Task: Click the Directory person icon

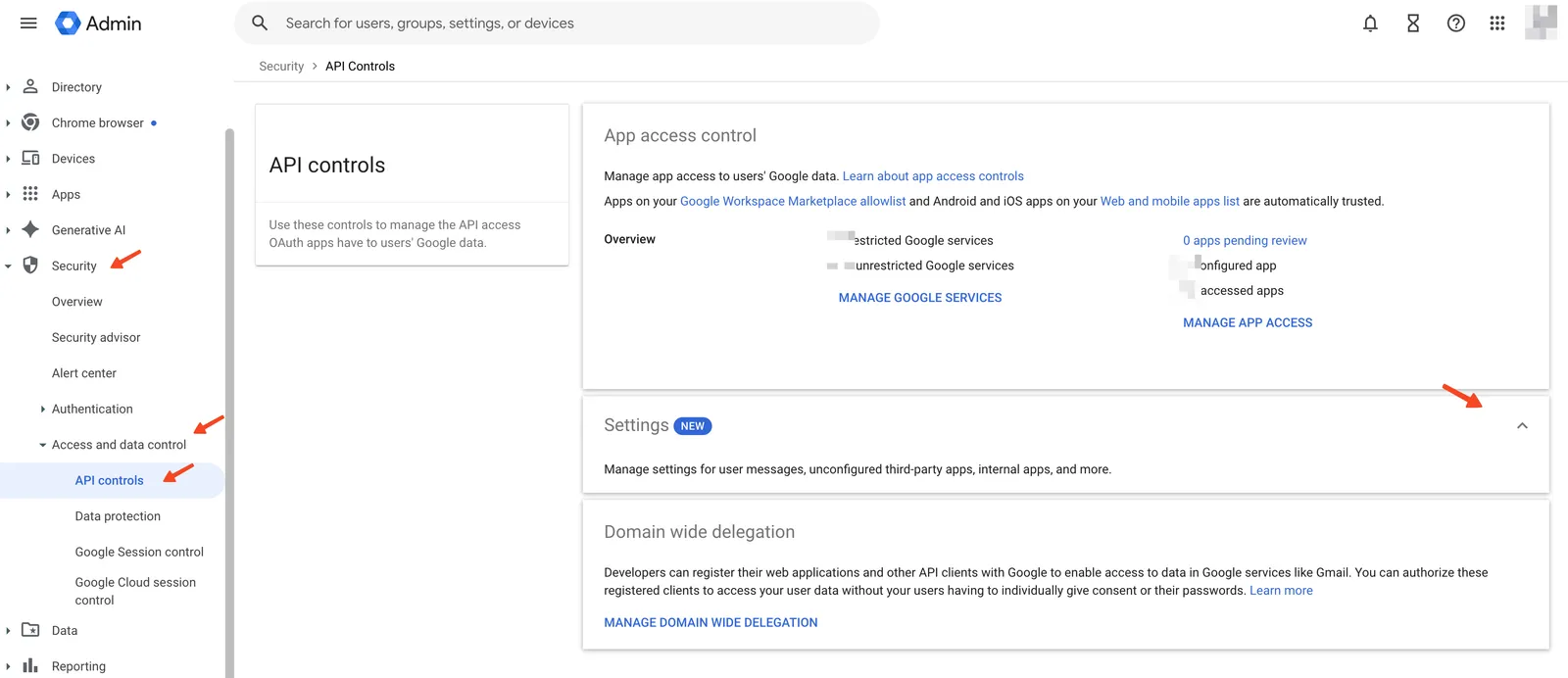Action: point(30,86)
